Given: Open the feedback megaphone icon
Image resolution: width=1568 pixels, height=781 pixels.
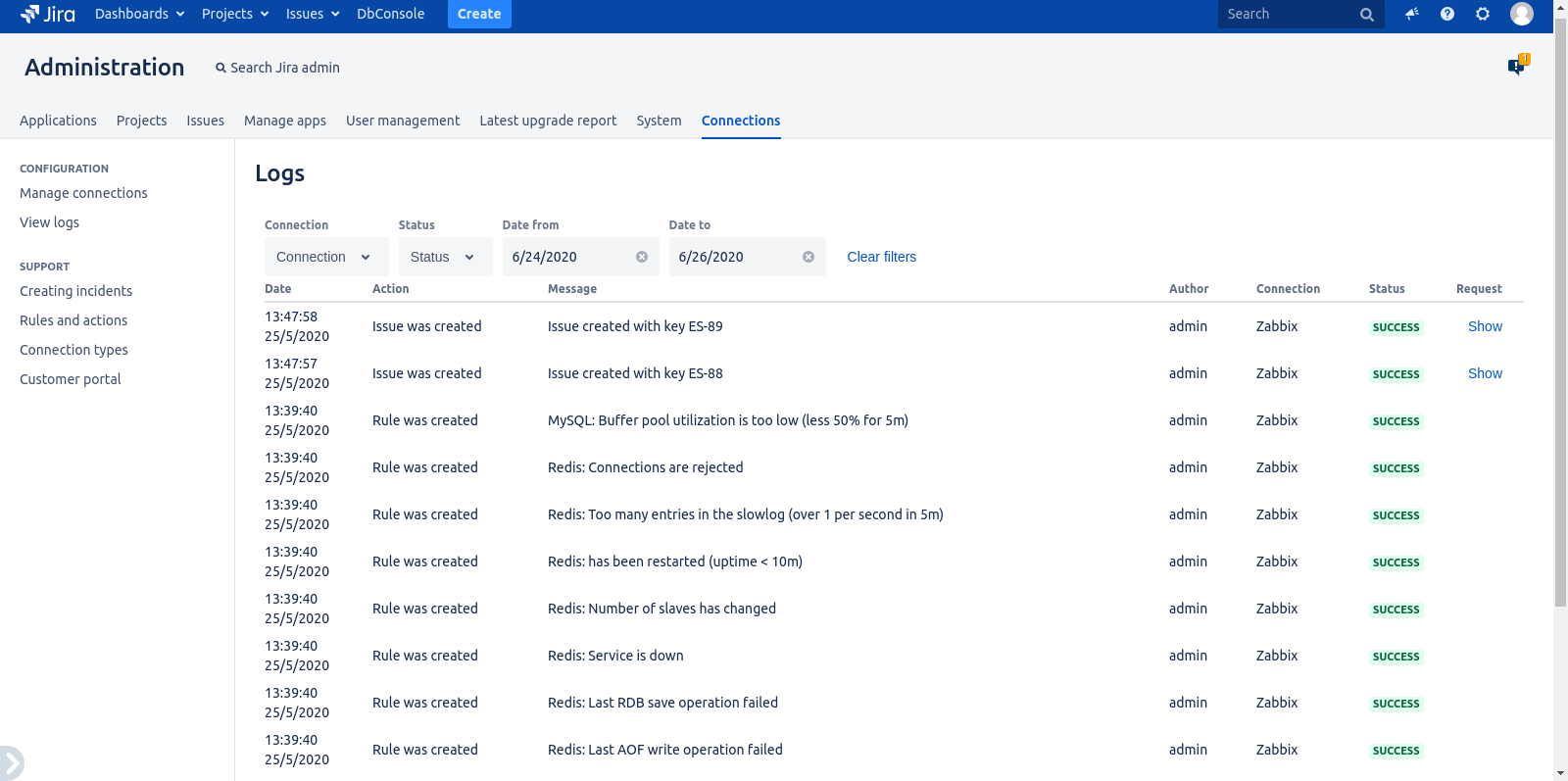Looking at the screenshot, I should [1412, 14].
